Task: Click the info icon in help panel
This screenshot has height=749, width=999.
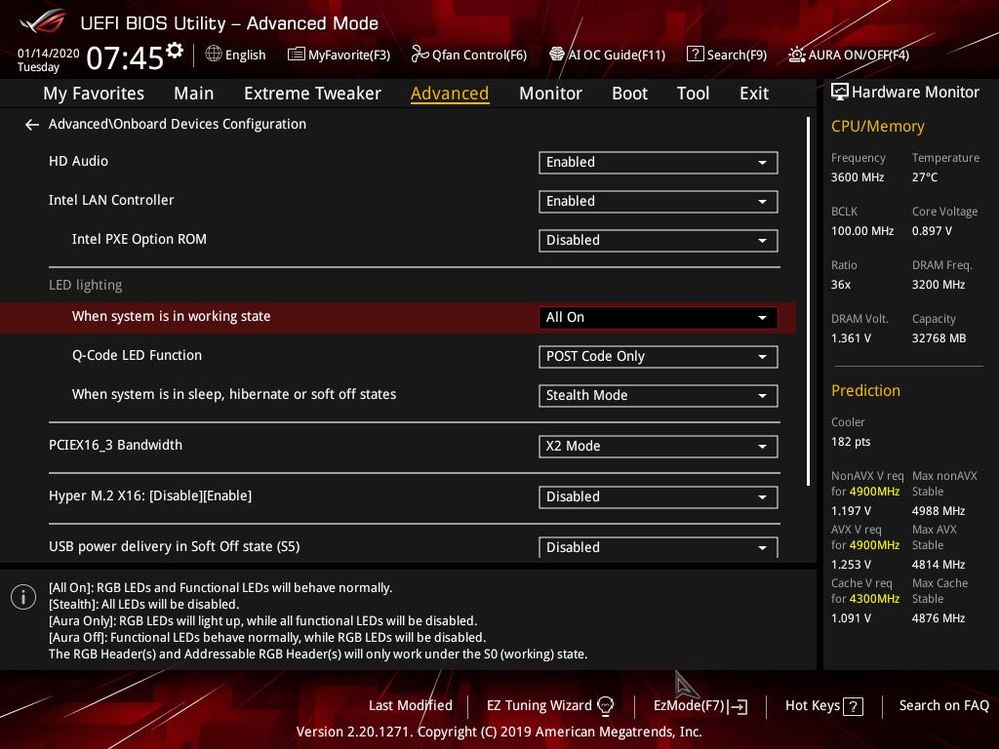Action: pyautogui.click(x=24, y=597)
